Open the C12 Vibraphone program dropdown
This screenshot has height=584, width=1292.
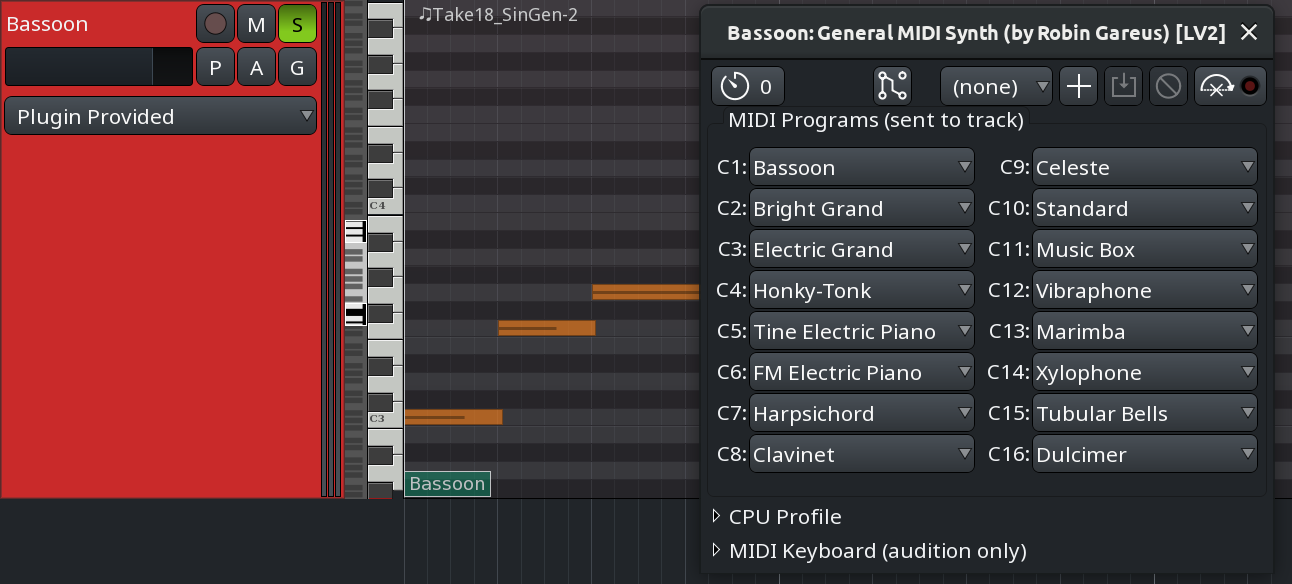click(1145, 290)
